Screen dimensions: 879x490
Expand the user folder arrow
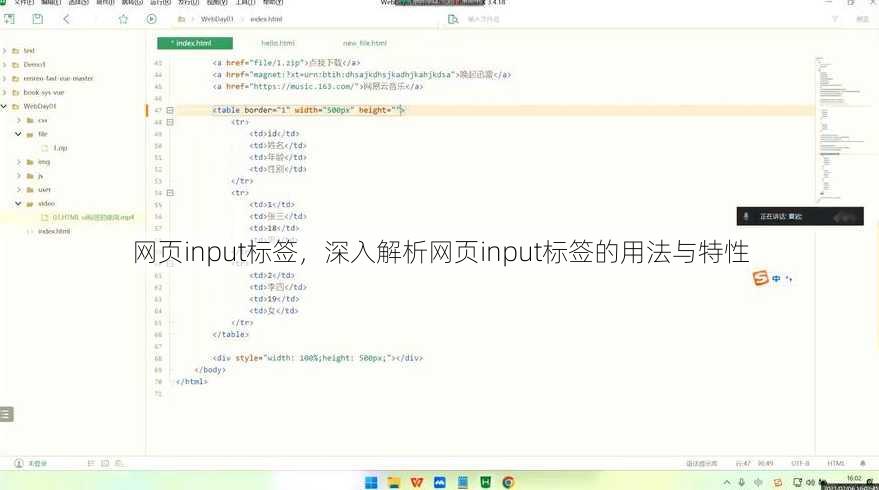point(18,189)
